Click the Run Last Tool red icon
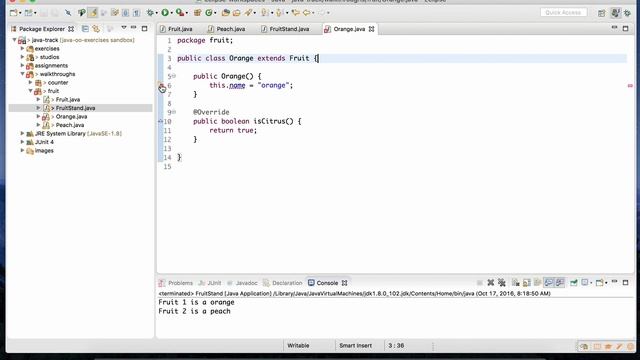Viewport: 640px width, 360px height. 180,13
